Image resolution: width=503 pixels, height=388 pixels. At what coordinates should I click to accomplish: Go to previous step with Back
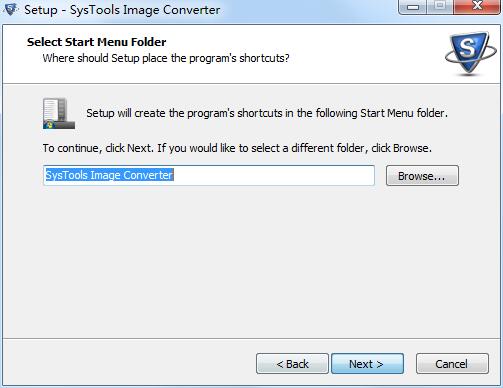point(292,364)
